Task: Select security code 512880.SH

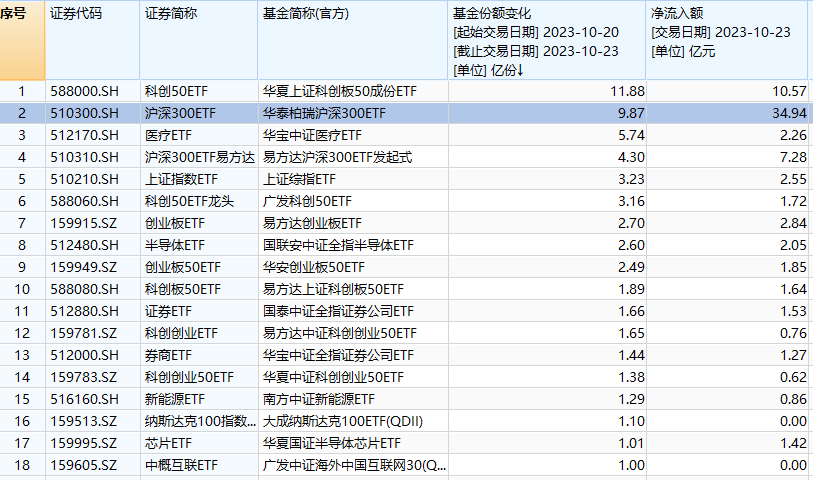Action: coord(85,312)
